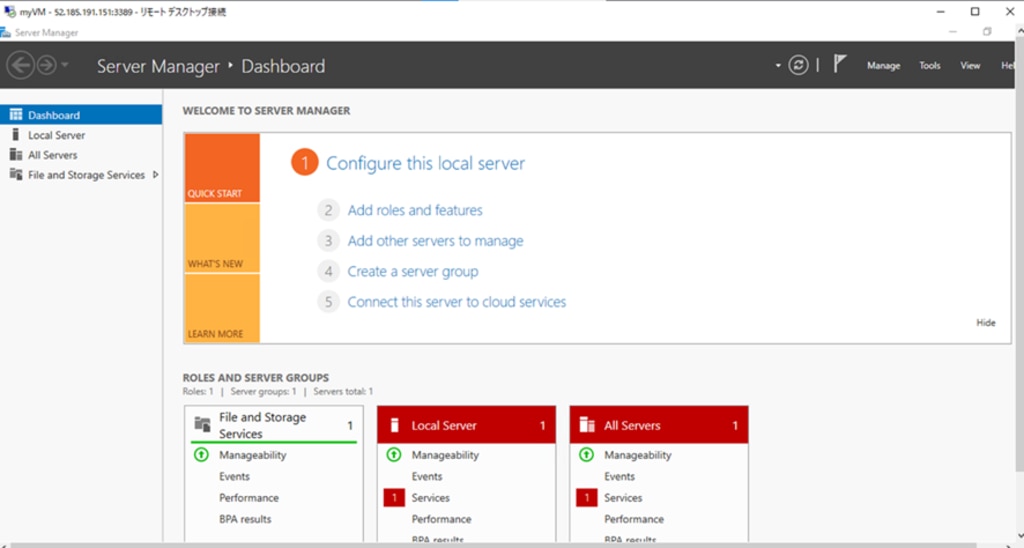Click Manageability in File and Storage tile
The height and width of the screenshot is (548, 1024).
coord(253,455)
